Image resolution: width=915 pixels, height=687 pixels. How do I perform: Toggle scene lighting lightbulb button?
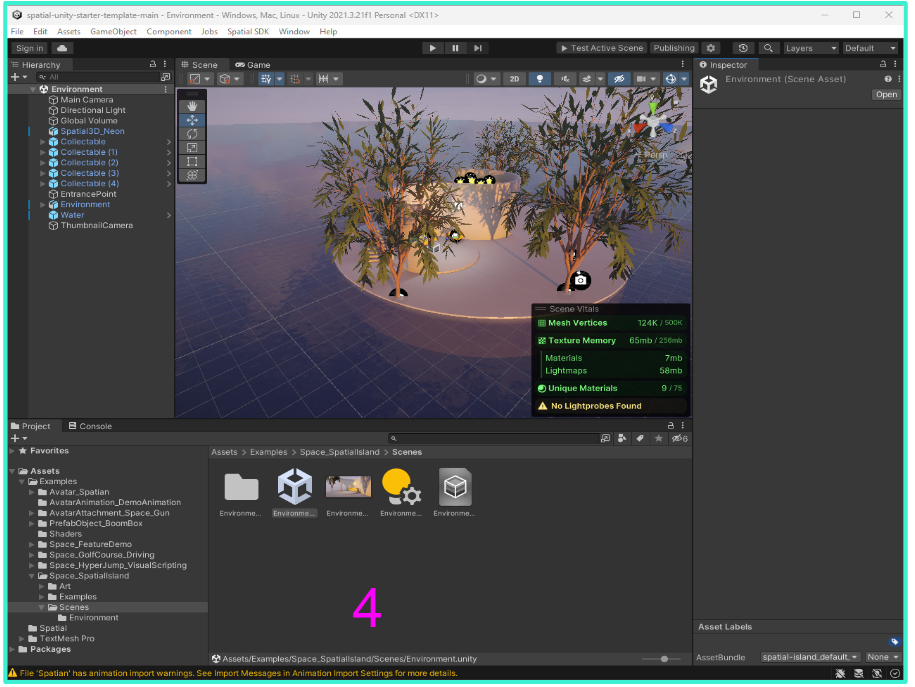(540, 79)
